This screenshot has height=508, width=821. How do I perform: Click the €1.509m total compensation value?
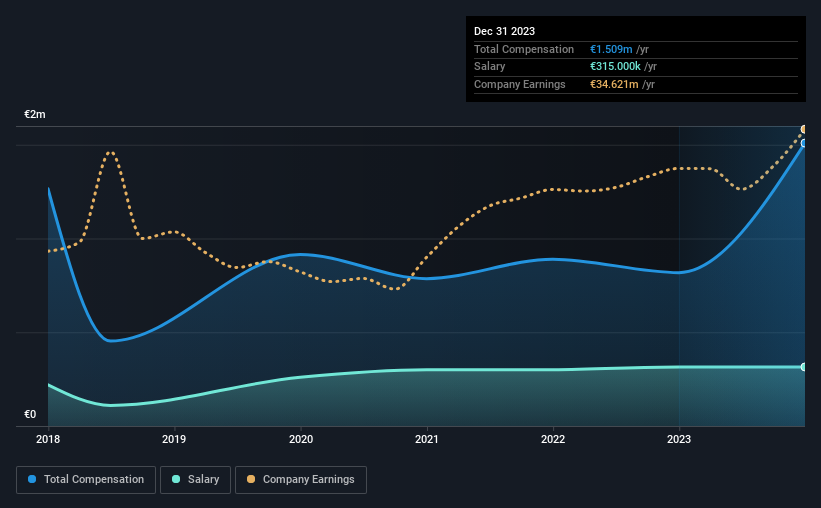[x=611, y=49]
